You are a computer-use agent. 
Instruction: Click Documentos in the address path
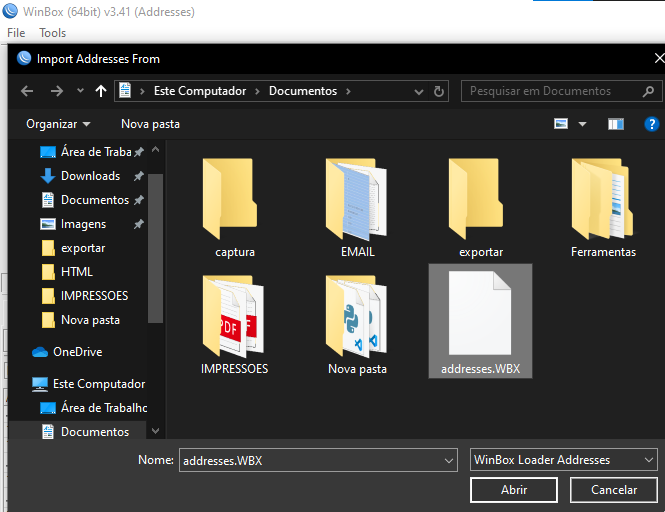click(303, 91)
